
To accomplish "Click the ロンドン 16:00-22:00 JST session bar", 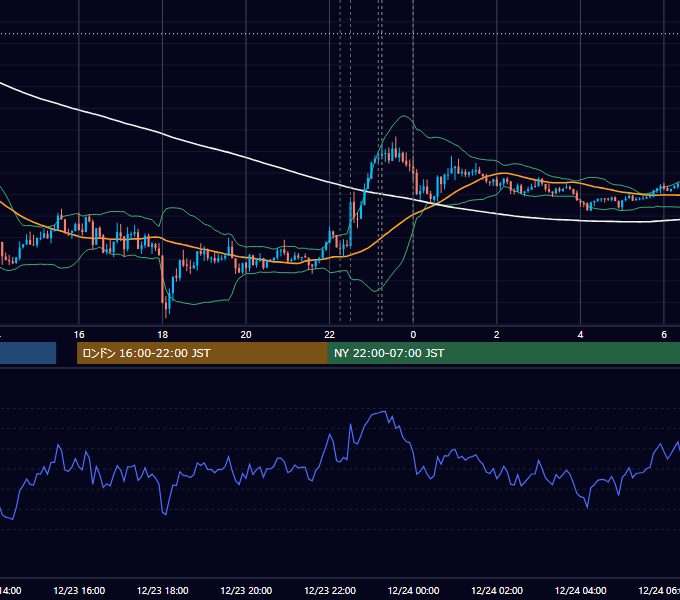I will [202, 353].
